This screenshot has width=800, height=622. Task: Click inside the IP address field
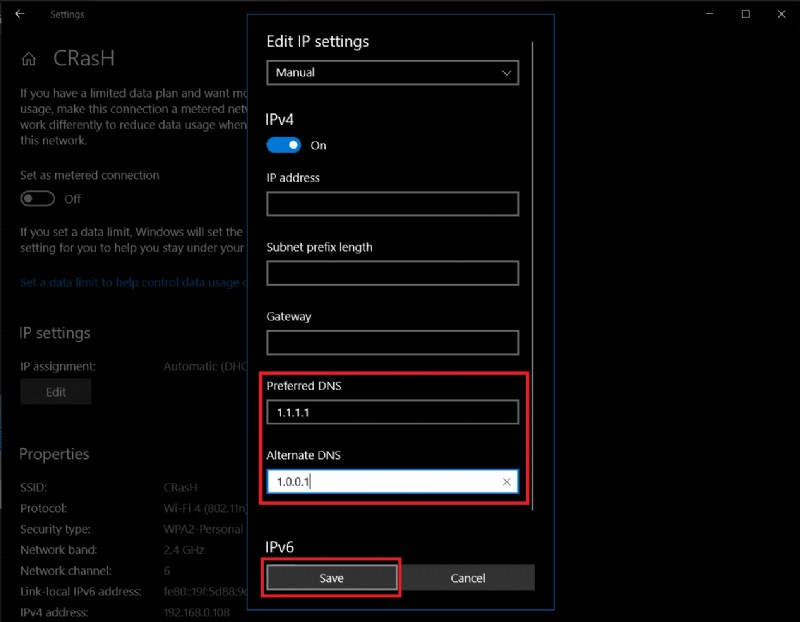click(x=392, y=204)
